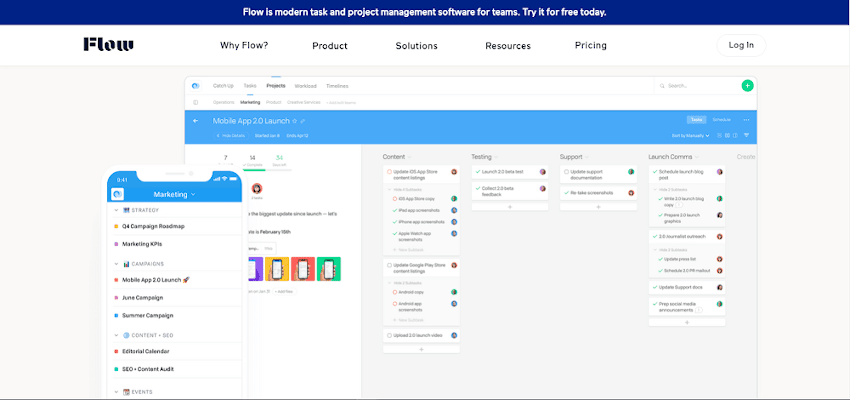850x400 pixels.
Task: Click the yellow phone screenshot thumbnail
Action: tap(277, 269)
